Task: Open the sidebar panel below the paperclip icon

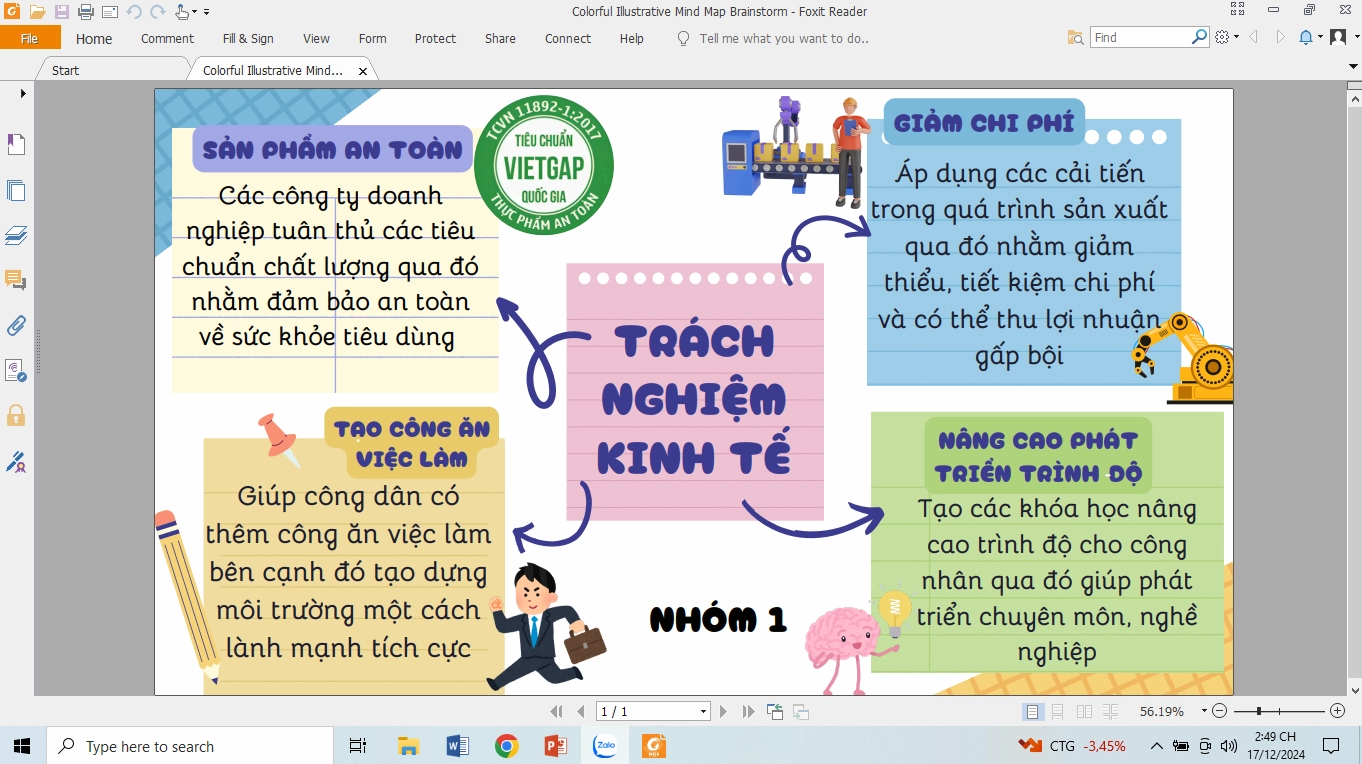Action: (x=16, y=370)
